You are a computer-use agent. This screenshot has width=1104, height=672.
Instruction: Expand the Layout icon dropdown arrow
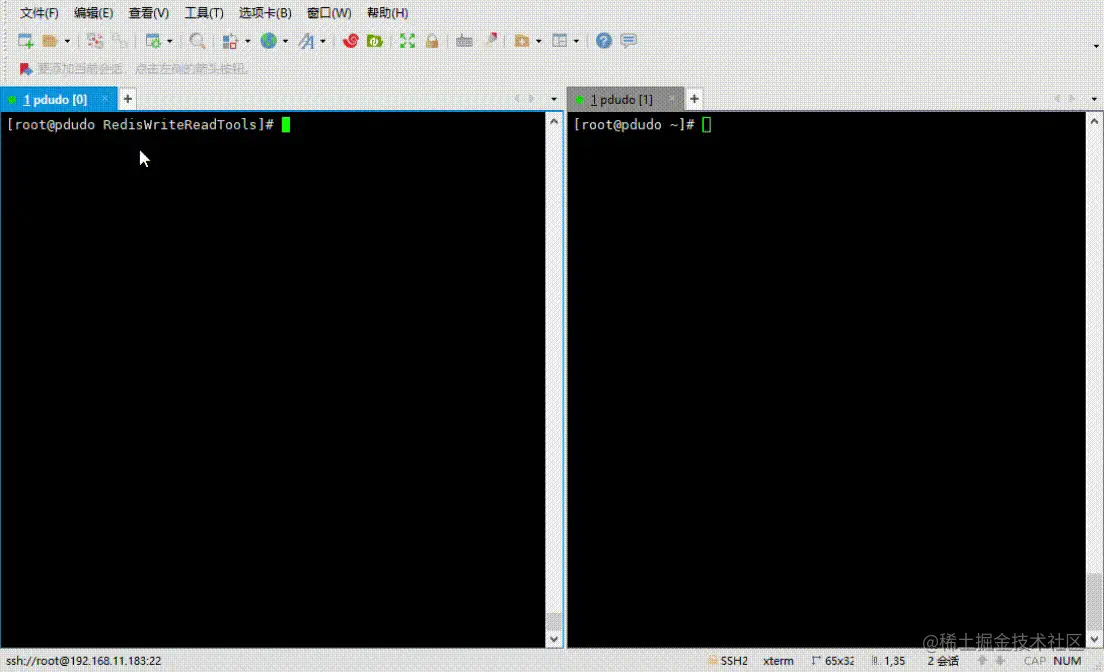click(576, 42)
